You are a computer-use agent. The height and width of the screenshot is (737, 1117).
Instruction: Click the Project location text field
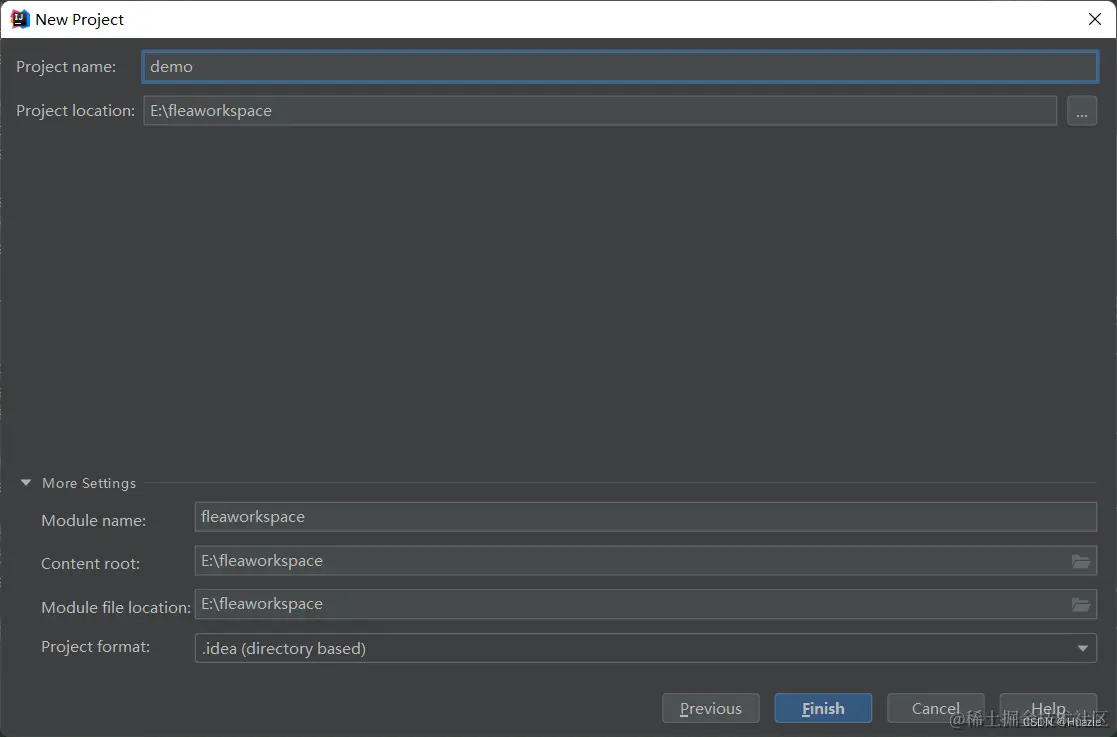pos(600,111)
